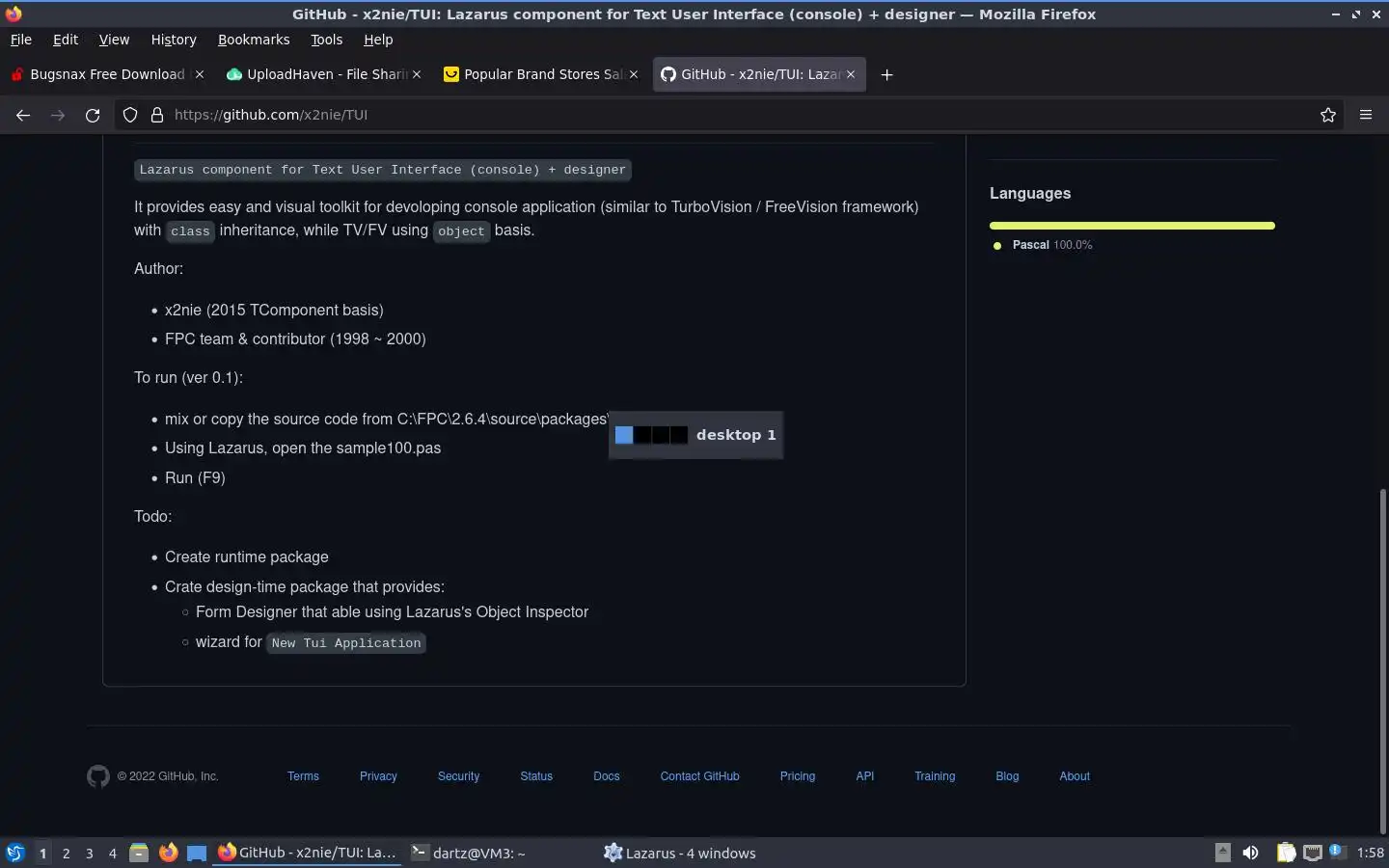This screenshot has width=1389, height=868.
Task: Open a new browser tab
Action: click(x=886, y=74)
